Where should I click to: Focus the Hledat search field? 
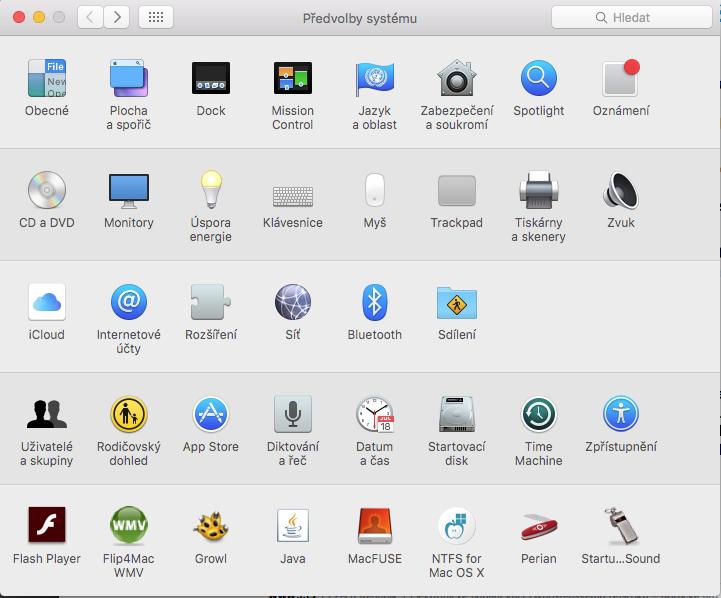tap(632, 17)
